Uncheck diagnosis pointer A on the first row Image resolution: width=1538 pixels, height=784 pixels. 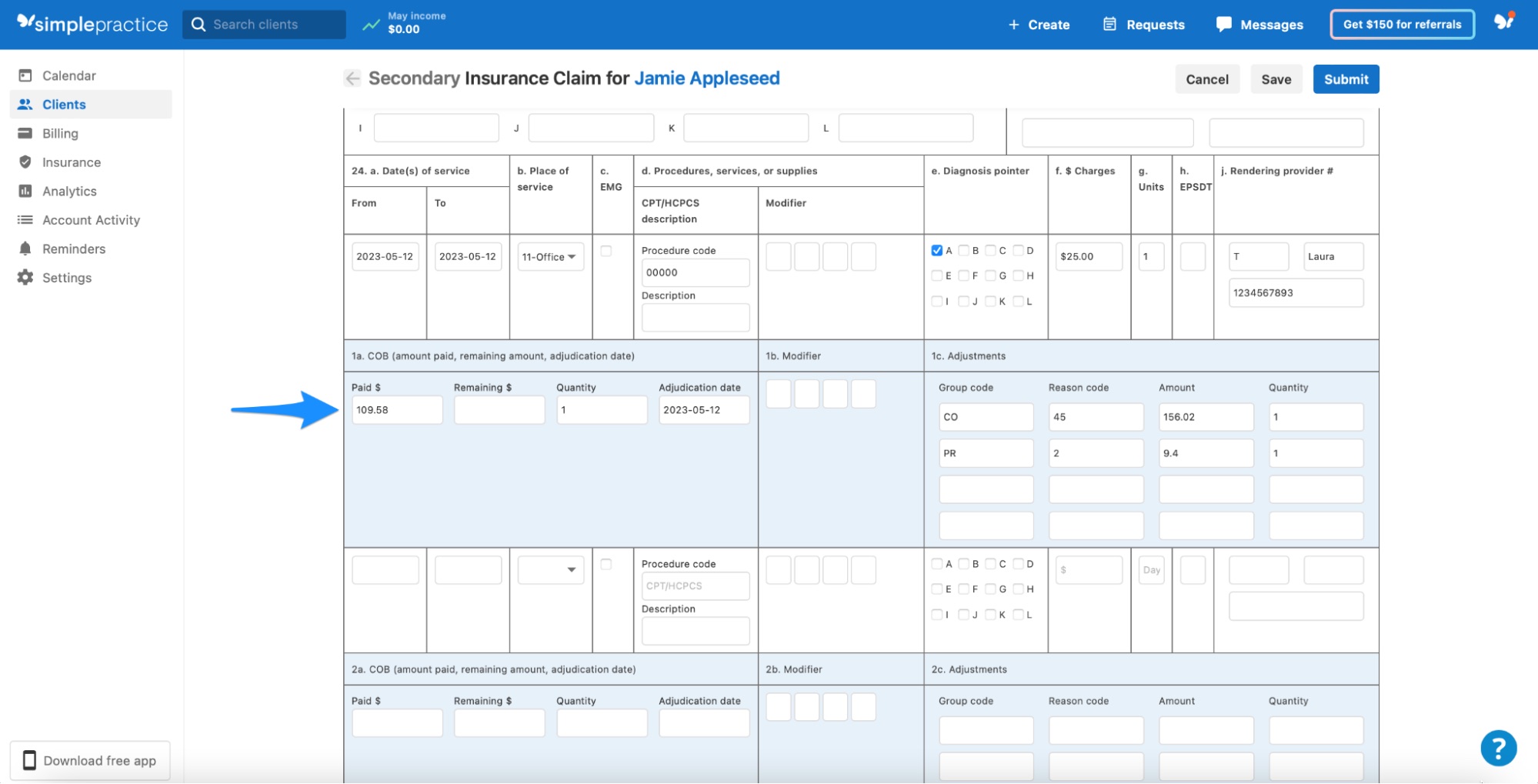(936, 250)
